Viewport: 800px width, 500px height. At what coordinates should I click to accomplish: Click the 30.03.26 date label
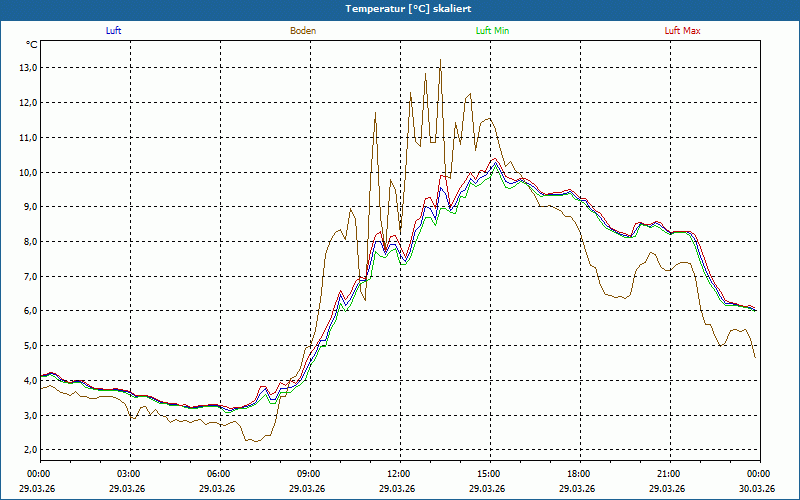coord(757,489)
